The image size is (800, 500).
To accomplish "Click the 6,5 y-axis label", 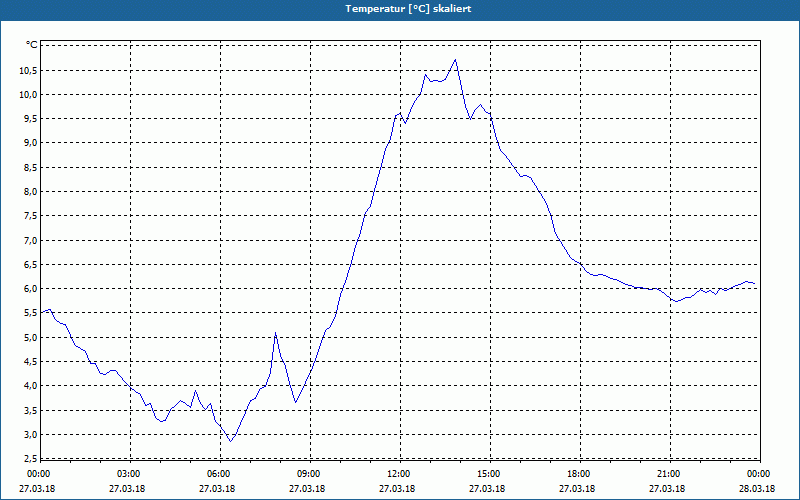I will (x=31, y=264).
